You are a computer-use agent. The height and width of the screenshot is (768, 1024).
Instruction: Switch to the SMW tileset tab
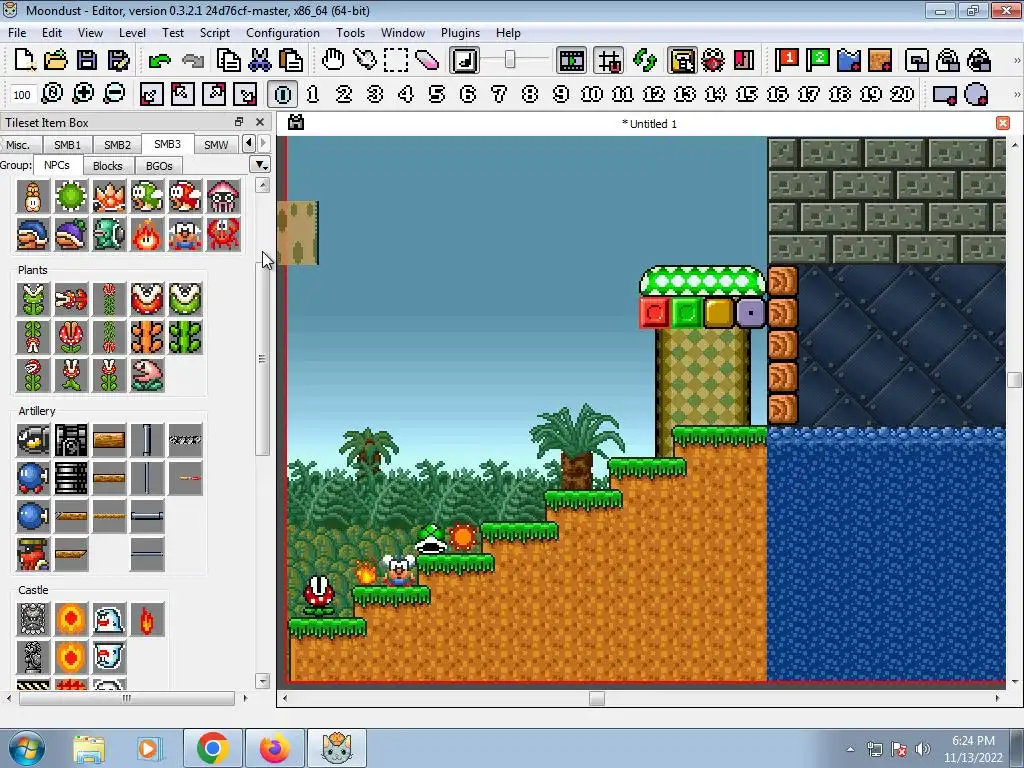(x=216, y=144)
